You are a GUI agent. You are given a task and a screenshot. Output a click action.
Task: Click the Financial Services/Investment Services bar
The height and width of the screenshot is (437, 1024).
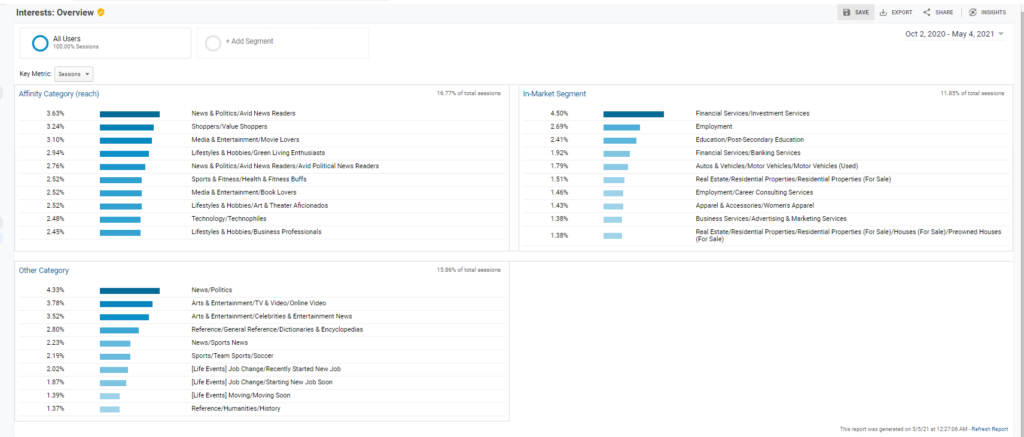tap(633, 114)
